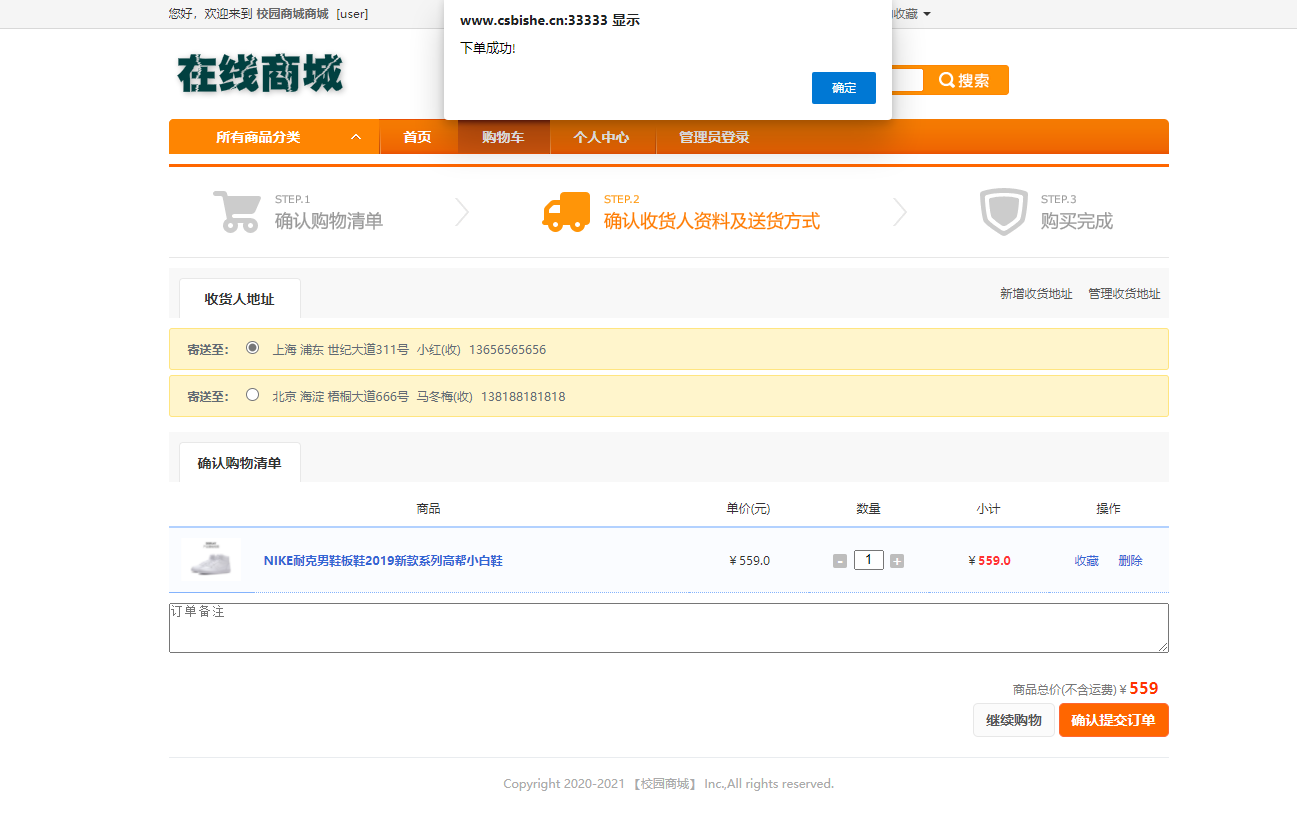Click the STEP.2 delivery truck icon
This screenshot has height=814, width=1297.
pos(566,211)
